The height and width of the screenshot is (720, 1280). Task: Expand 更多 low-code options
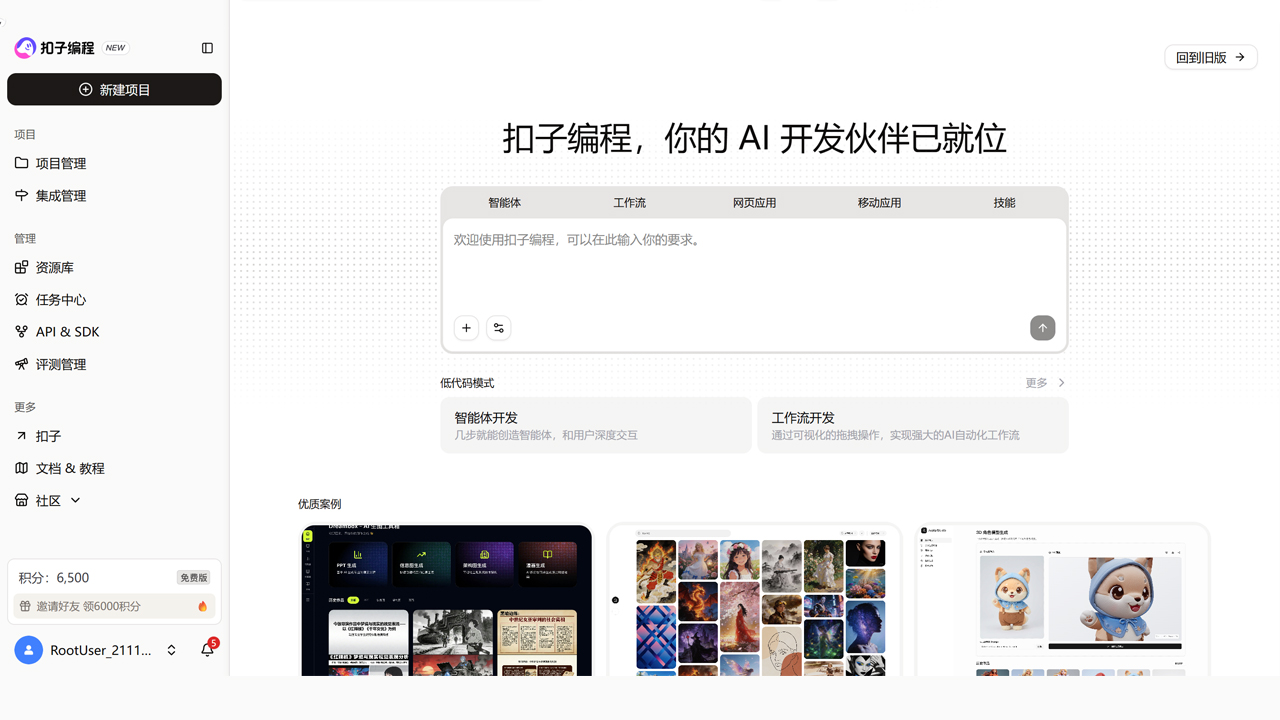(x=1045, y=383)
